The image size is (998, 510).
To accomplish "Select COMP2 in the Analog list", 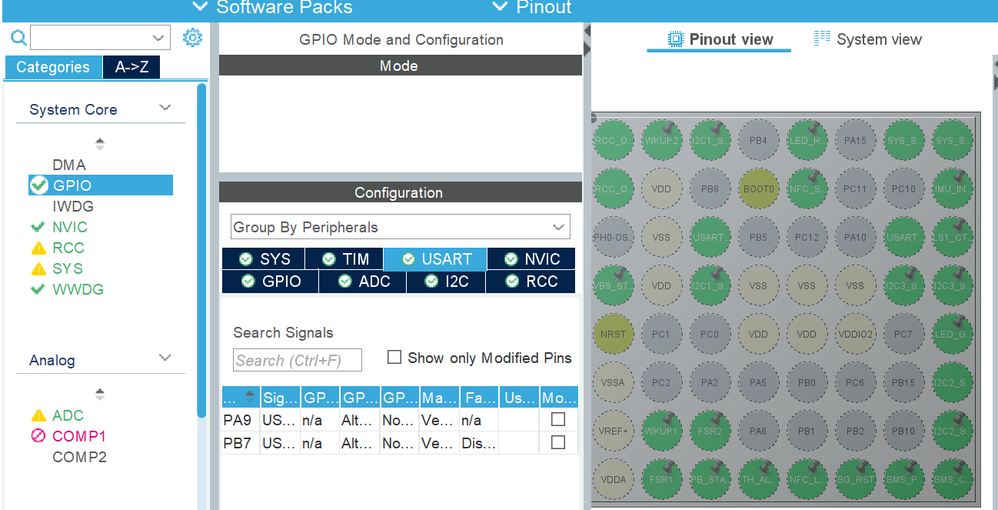I will (x=79, y=457).
